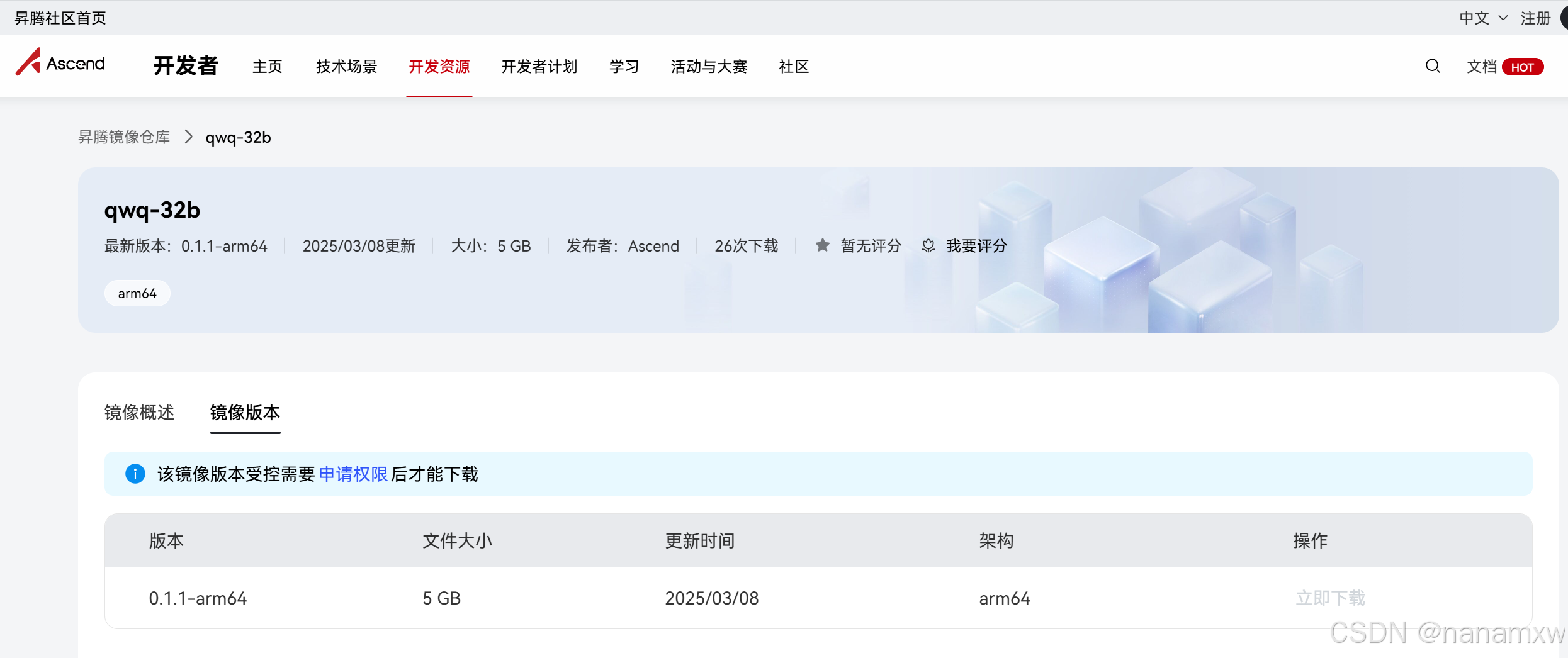The width and height of the screenshot is (1568, 658).
Task: Click the 暂无评分 text
Action: click(871, 245)
